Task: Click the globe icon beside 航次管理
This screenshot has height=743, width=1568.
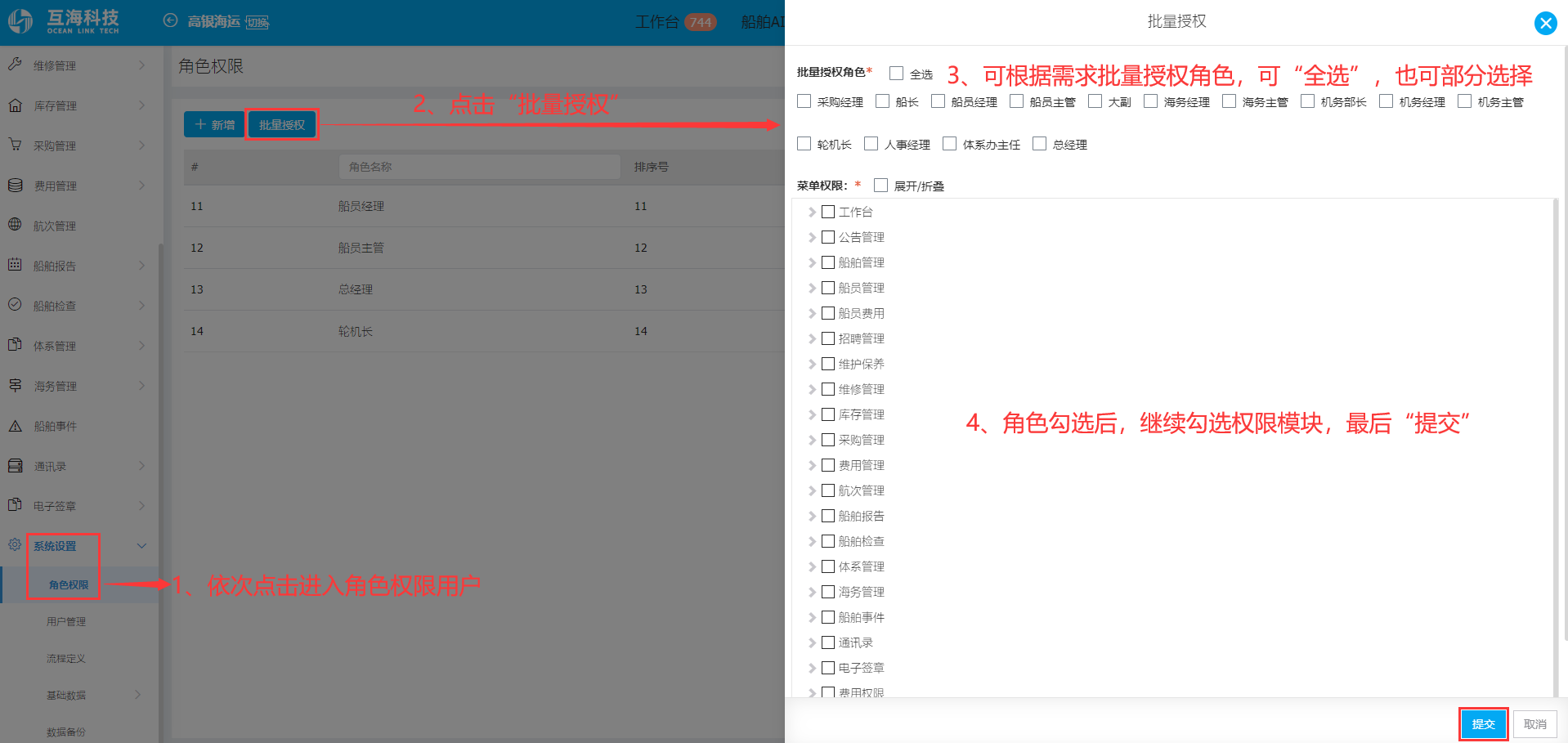Action: point(15,225)
